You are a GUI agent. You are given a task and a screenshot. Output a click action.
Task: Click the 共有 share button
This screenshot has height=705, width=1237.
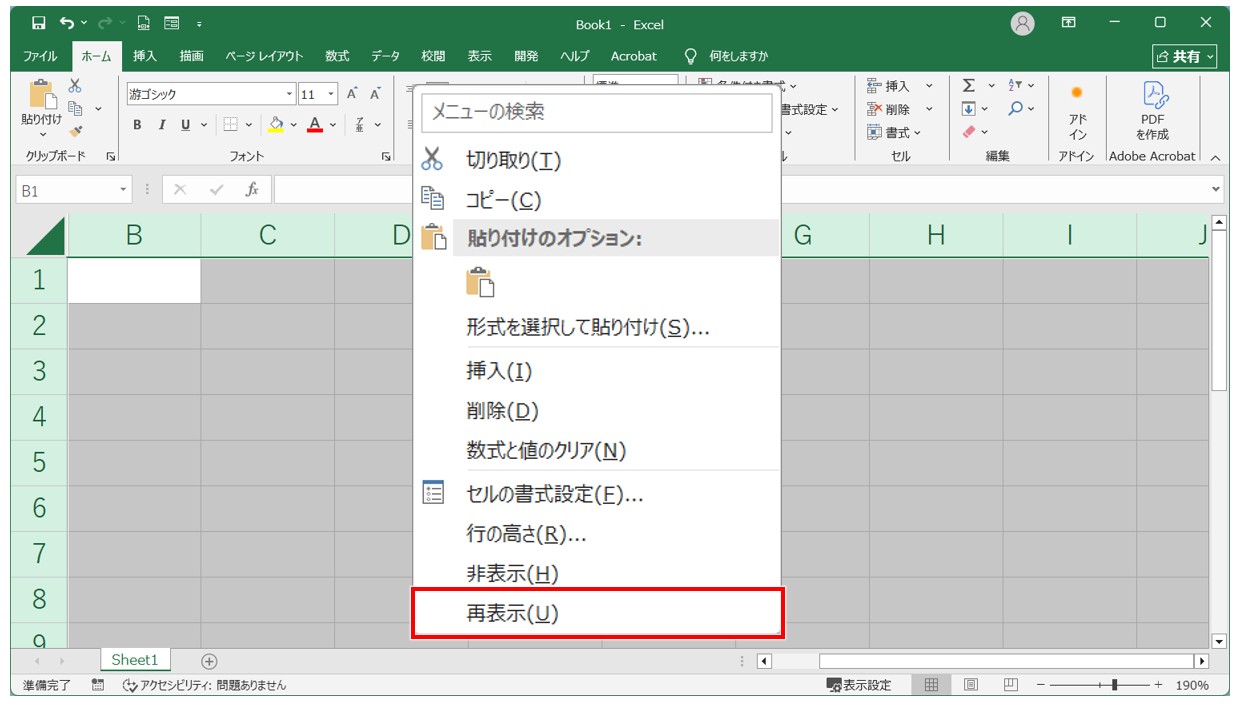click(x=1185, y=56)
